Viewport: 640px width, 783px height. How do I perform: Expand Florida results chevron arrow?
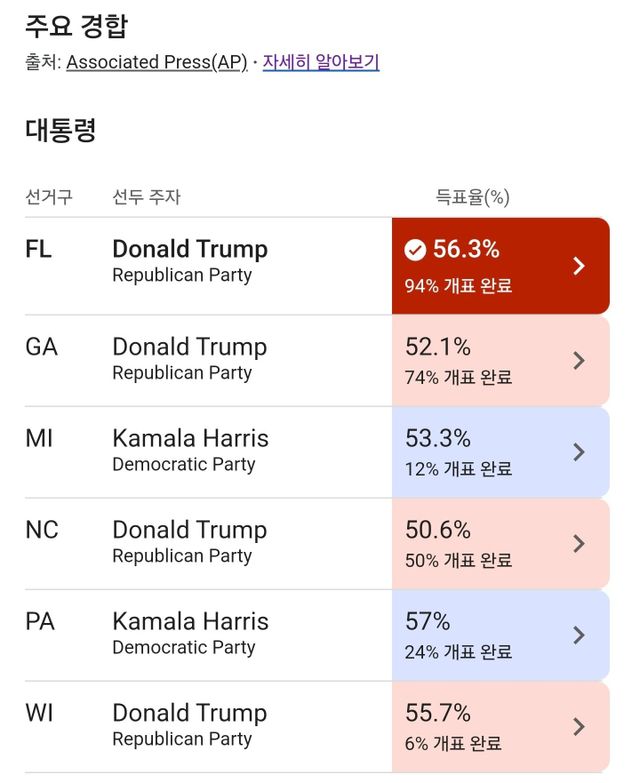pyautogui.click(x=579, y=266)
